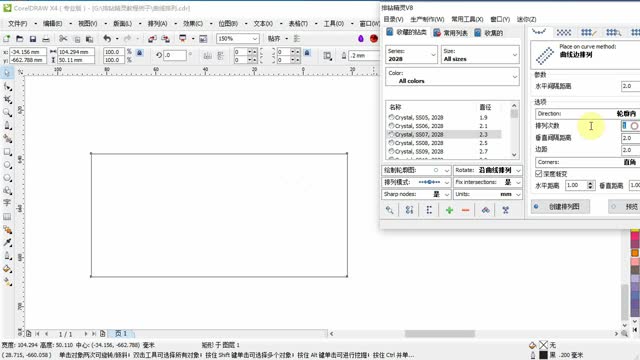
Task: Click the magnifier search icon in plugin panel
Action: pyautogui.click(x=390, y=210)
